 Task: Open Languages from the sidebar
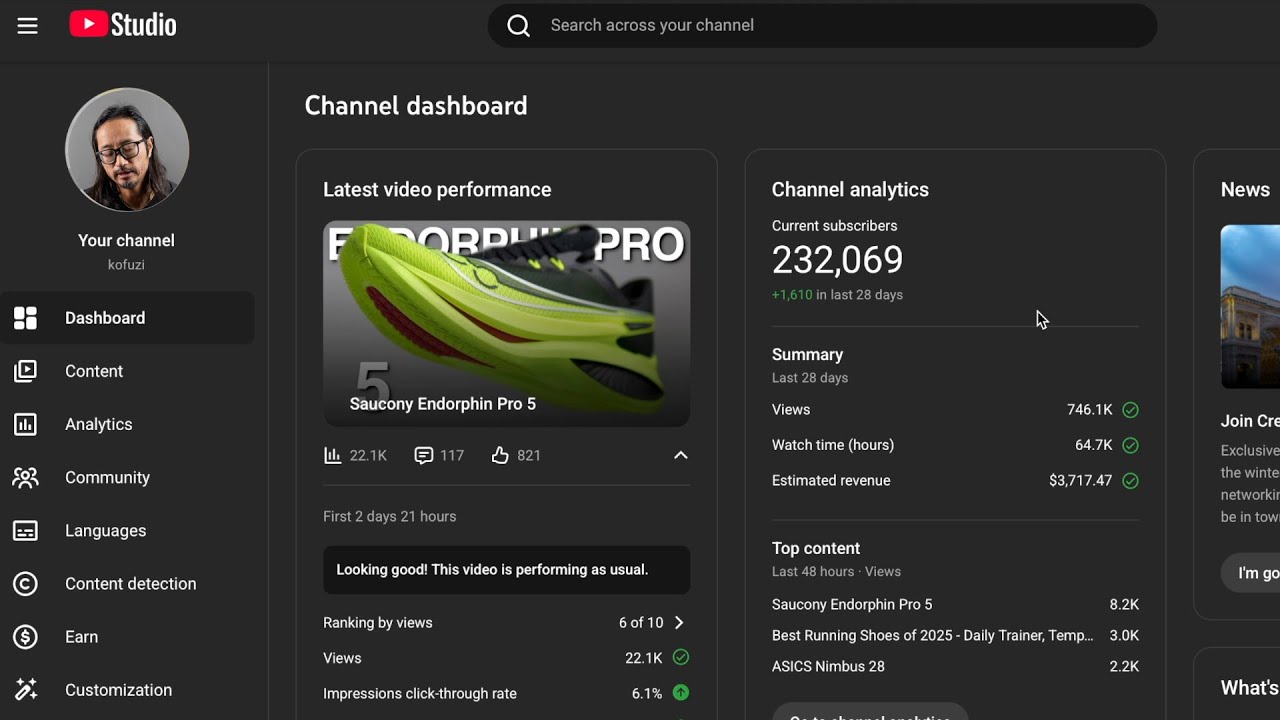pyautogui.click(x=127, y=530)
